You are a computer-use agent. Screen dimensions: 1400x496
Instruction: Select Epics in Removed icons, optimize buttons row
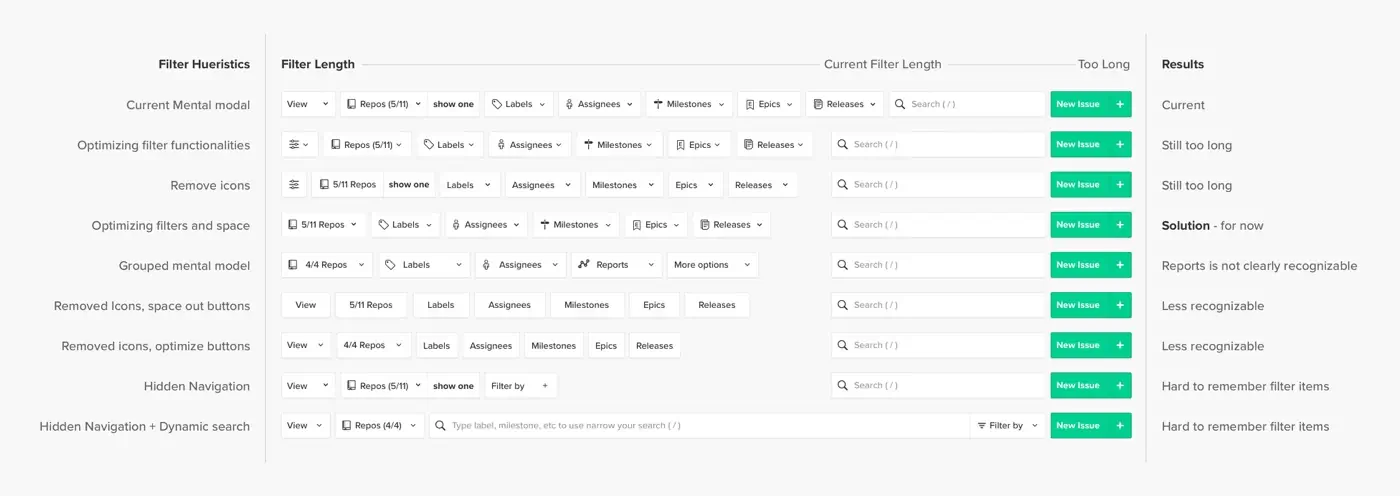(606, 345)
